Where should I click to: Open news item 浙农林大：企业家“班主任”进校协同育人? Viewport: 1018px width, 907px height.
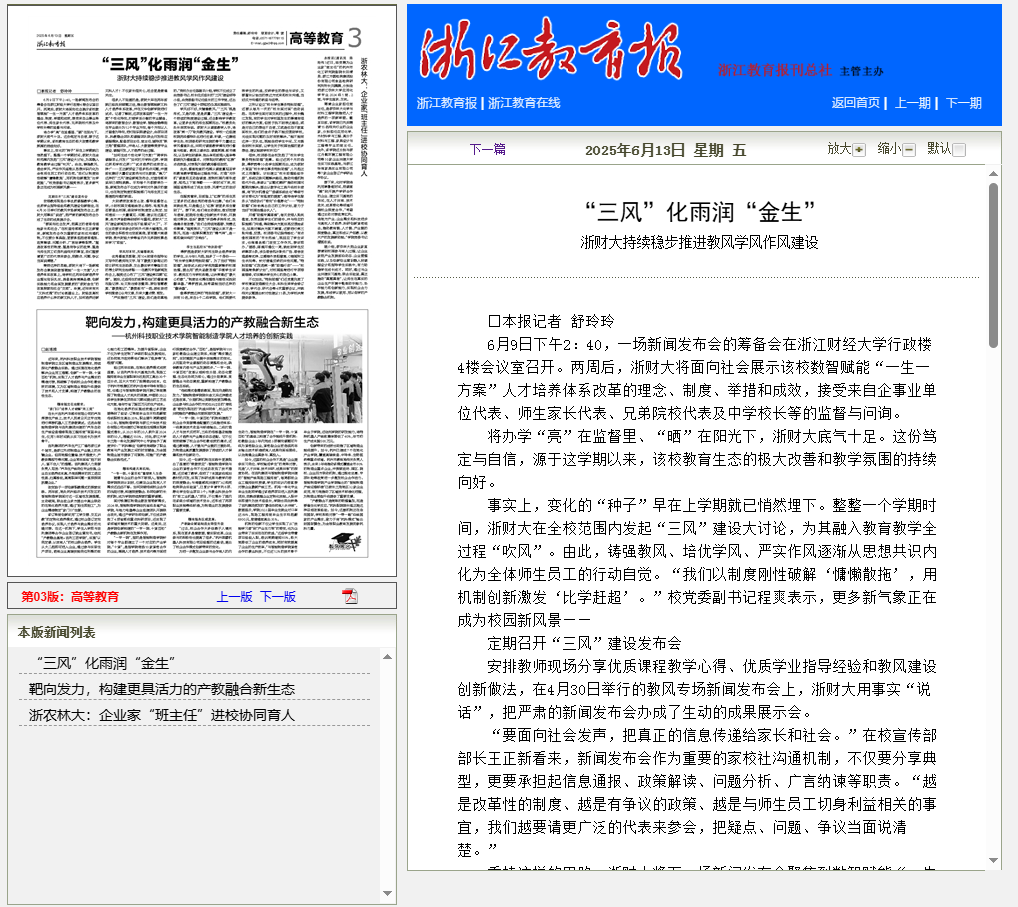coord(162,715)
